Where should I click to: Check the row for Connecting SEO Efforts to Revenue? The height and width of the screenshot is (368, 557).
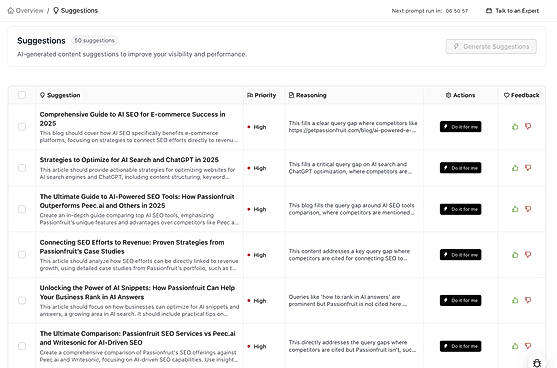(x=22, y=255)
